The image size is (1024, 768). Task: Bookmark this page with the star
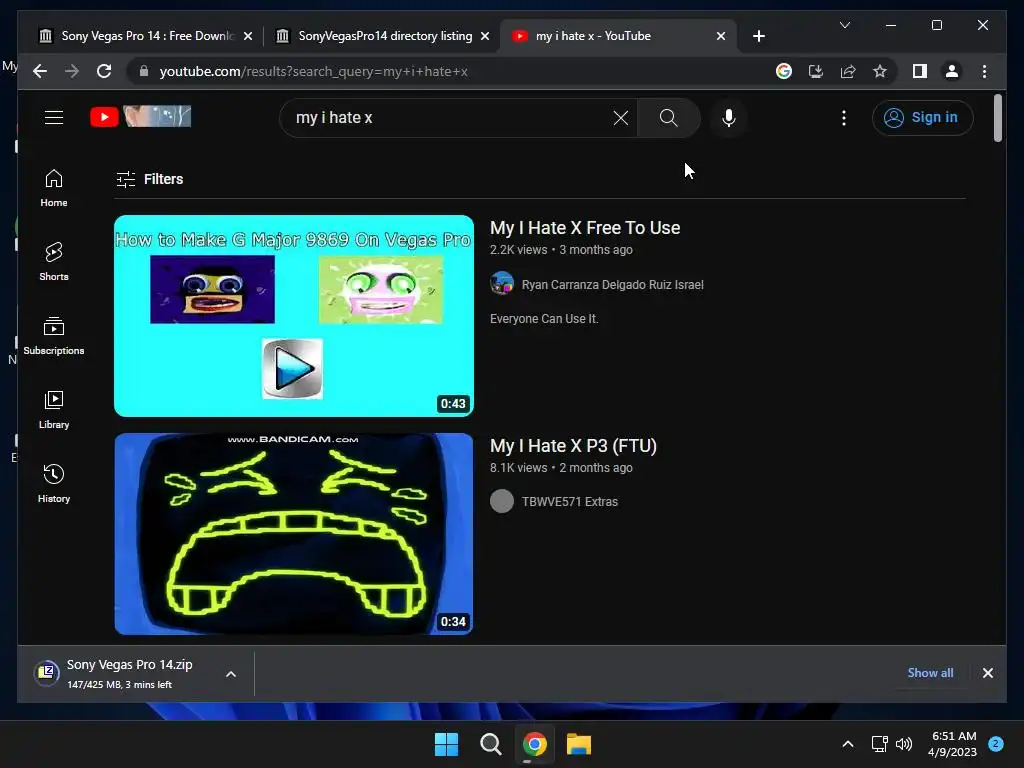tap(880, 71)
